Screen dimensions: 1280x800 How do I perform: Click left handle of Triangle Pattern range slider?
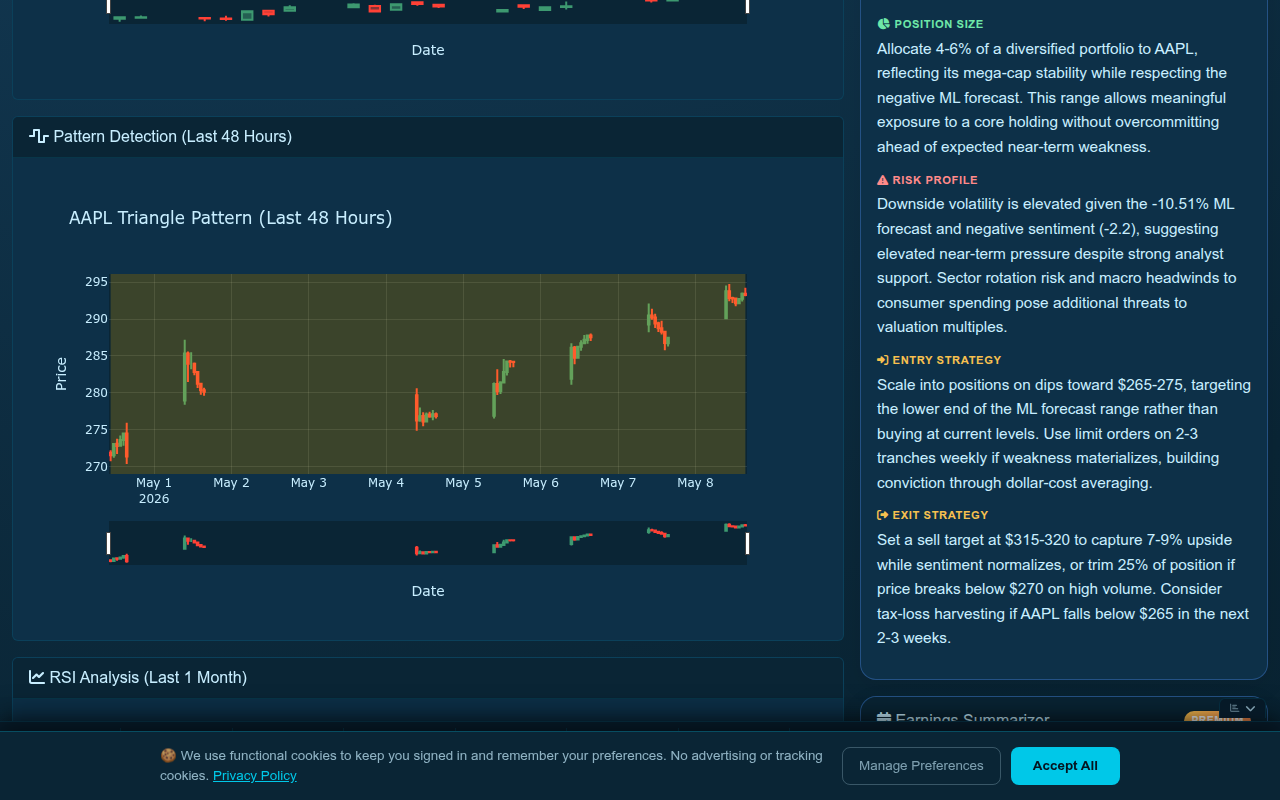click(x=109, y=543)
